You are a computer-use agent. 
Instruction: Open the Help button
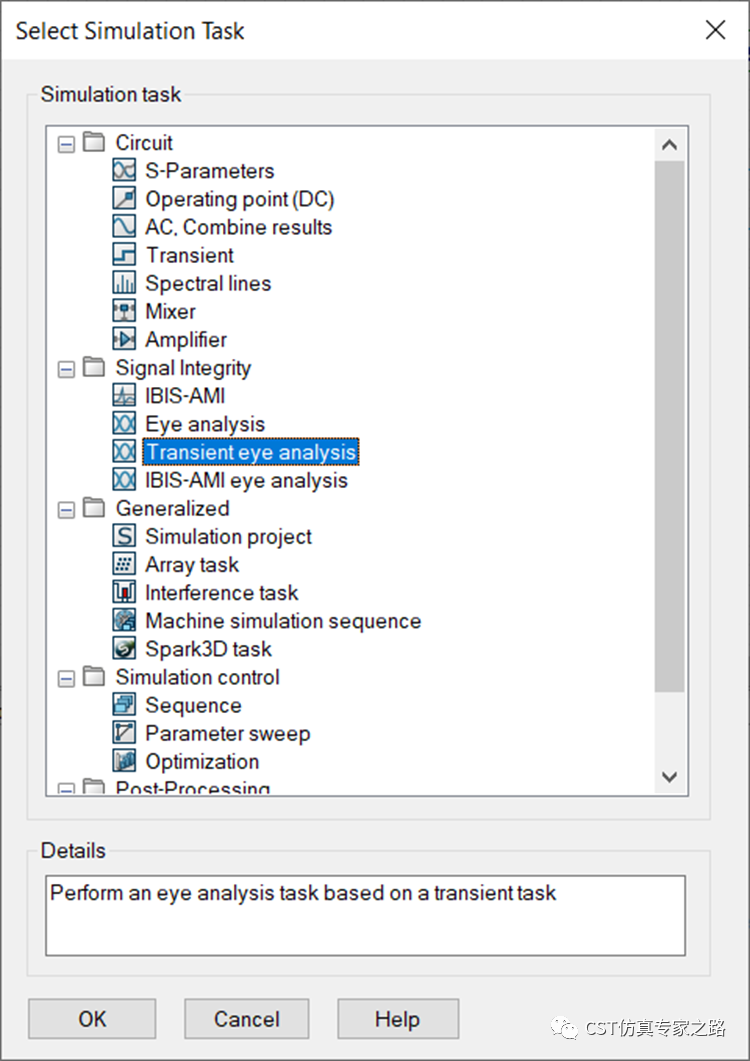tap(398, 1019)
